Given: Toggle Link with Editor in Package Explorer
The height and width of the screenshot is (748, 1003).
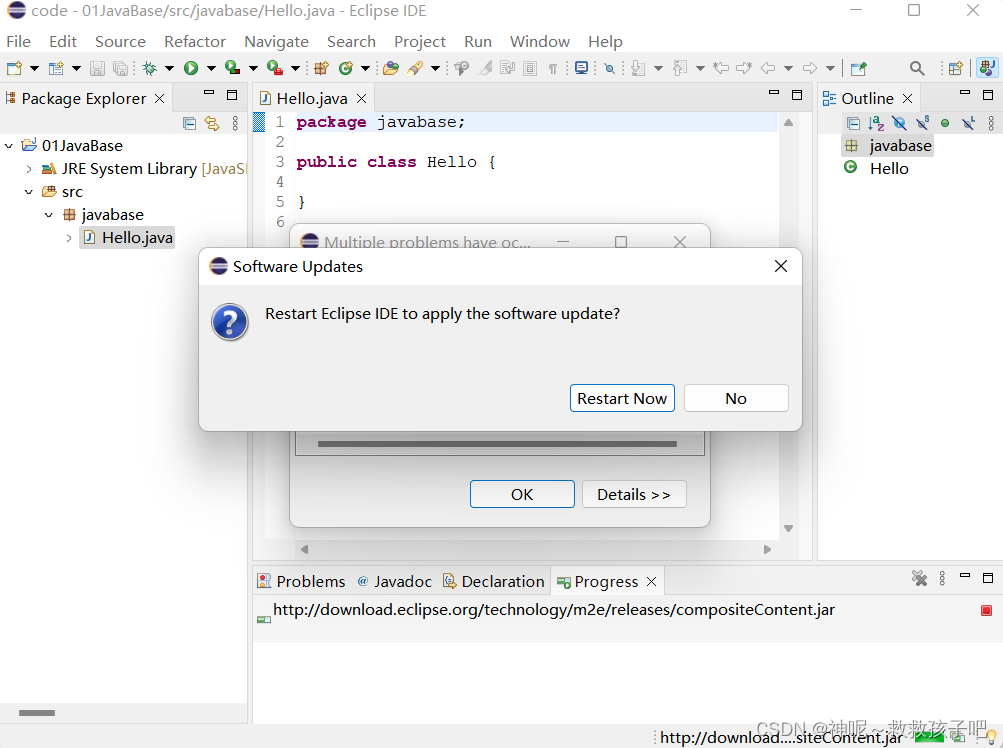Looking at the screenshot, I should coord(212,123).
